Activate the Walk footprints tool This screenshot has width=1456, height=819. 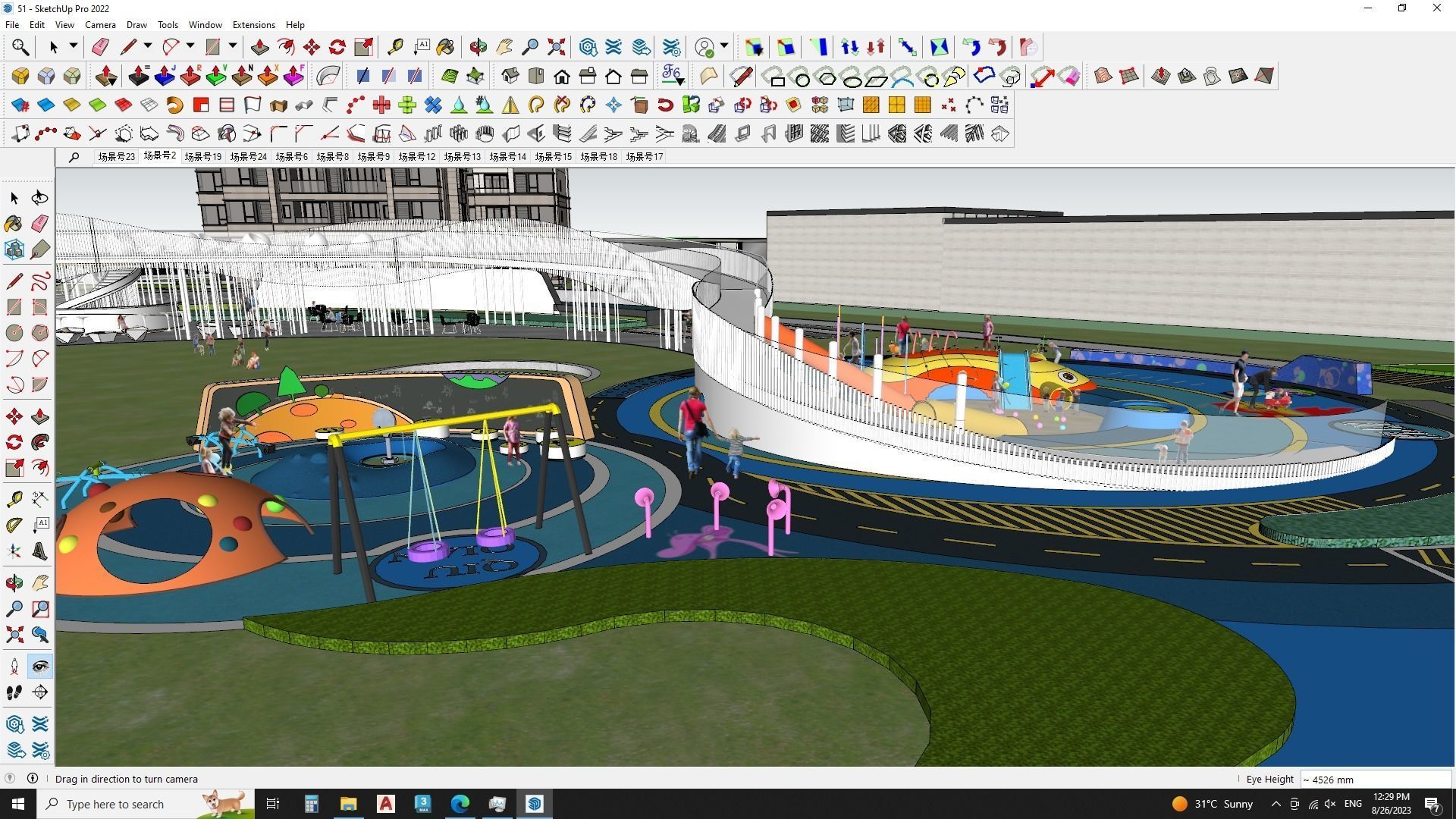[14, 692]
